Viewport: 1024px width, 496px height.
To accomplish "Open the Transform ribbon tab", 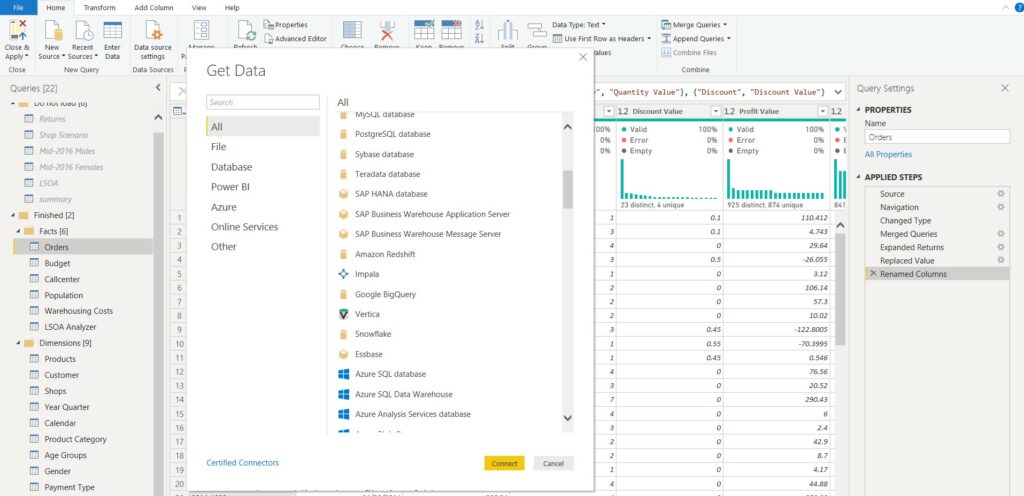I will coord(99,8).
